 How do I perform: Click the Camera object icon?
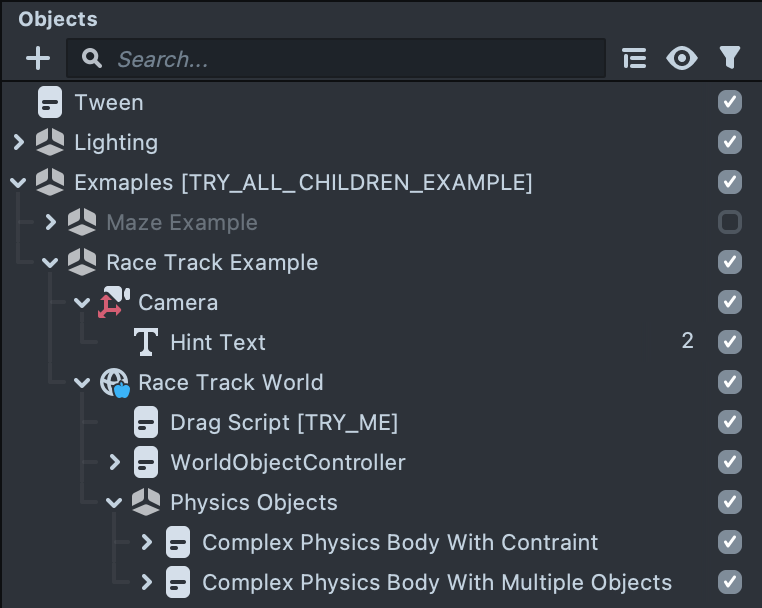(114, 302)
